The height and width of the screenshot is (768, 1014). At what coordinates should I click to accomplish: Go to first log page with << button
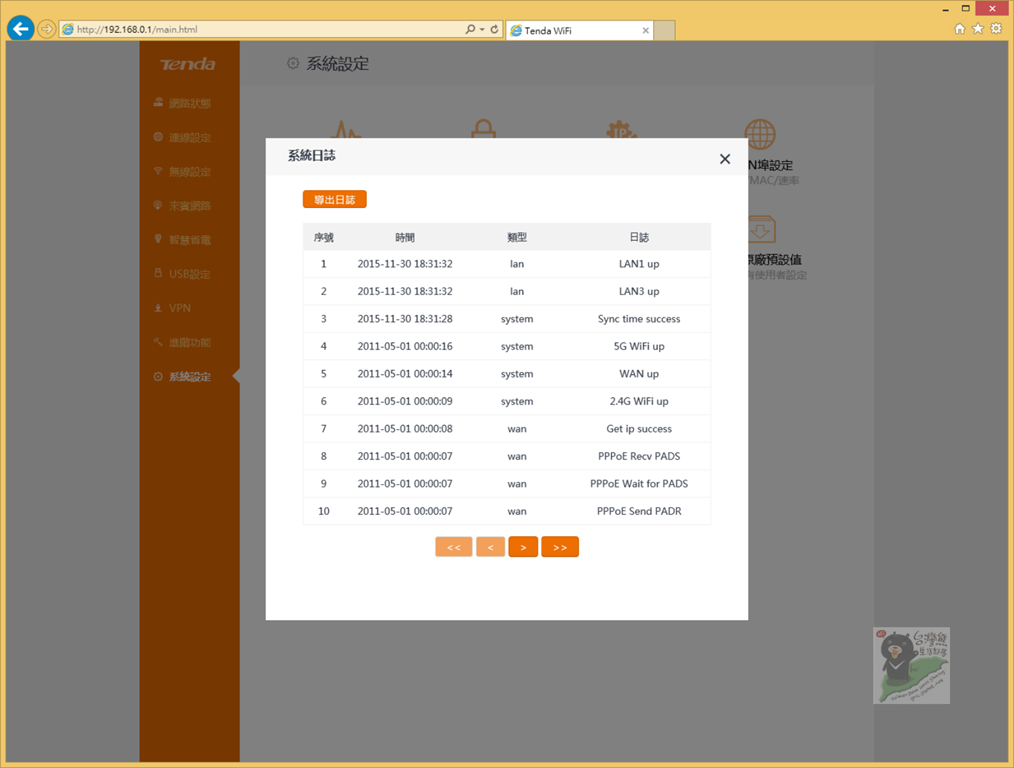[453, 547]
